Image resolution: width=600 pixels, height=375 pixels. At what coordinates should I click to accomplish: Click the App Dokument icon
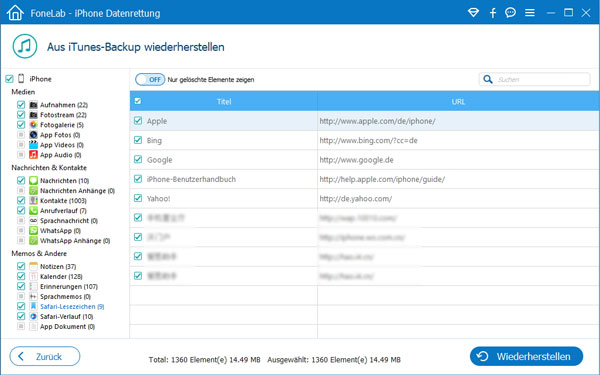pyautogui.click(x=33, y=326)
